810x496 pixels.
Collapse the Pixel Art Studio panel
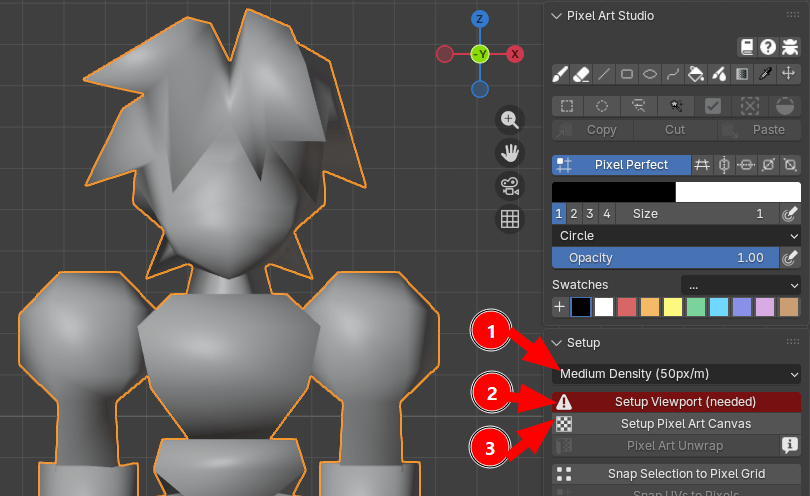(x=556, y=16)
